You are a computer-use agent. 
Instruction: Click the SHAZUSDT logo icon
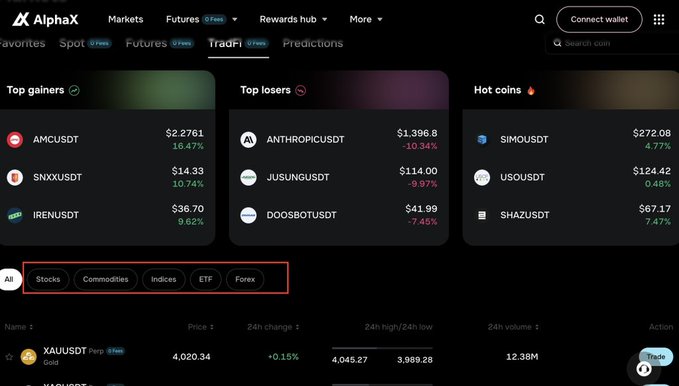click(x=482, y=215)
